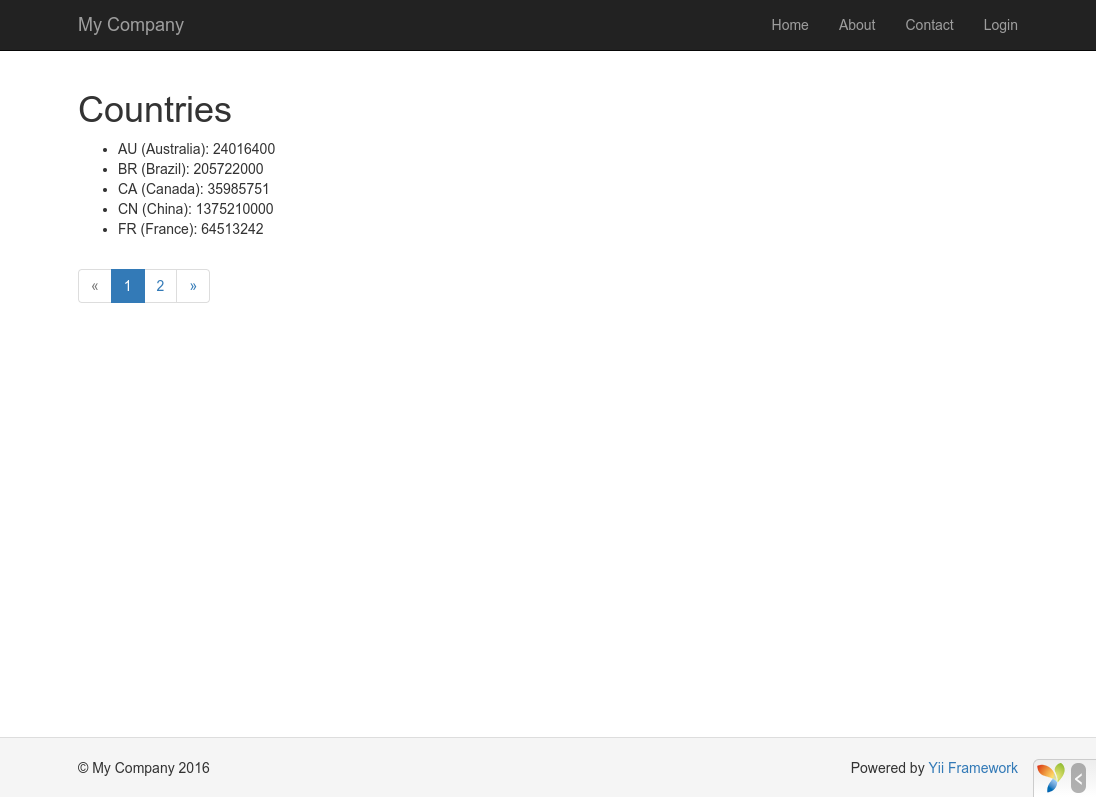
Task: Click the Countries heading
Action: (155, 110)
